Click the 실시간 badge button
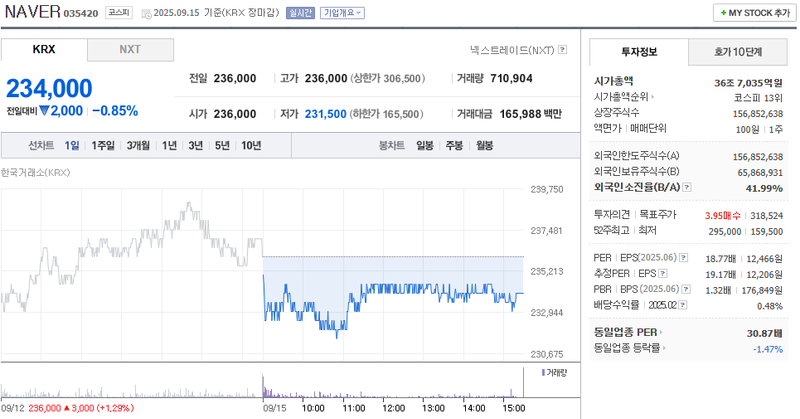The image size is (800, 419). [x=301, y=13]
